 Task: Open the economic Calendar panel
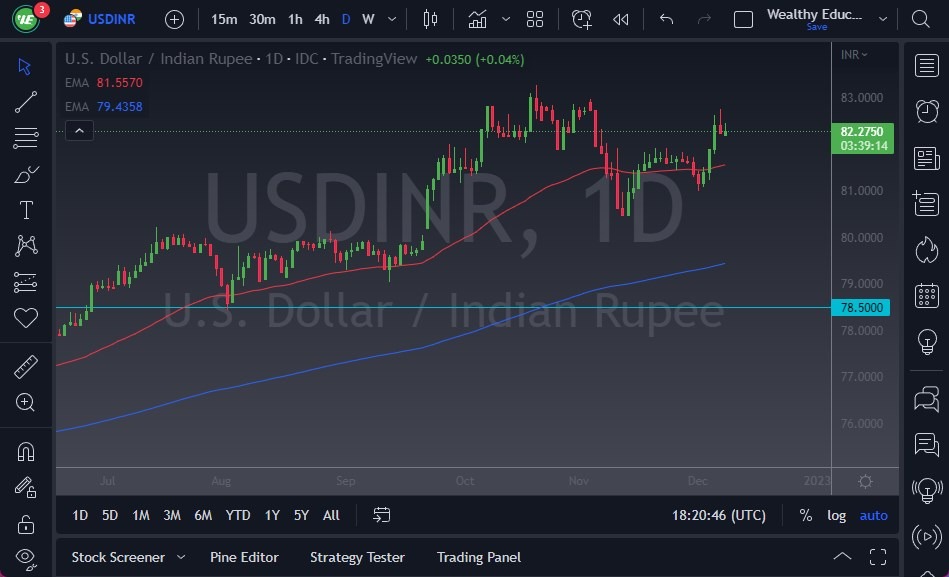(927, 294)
